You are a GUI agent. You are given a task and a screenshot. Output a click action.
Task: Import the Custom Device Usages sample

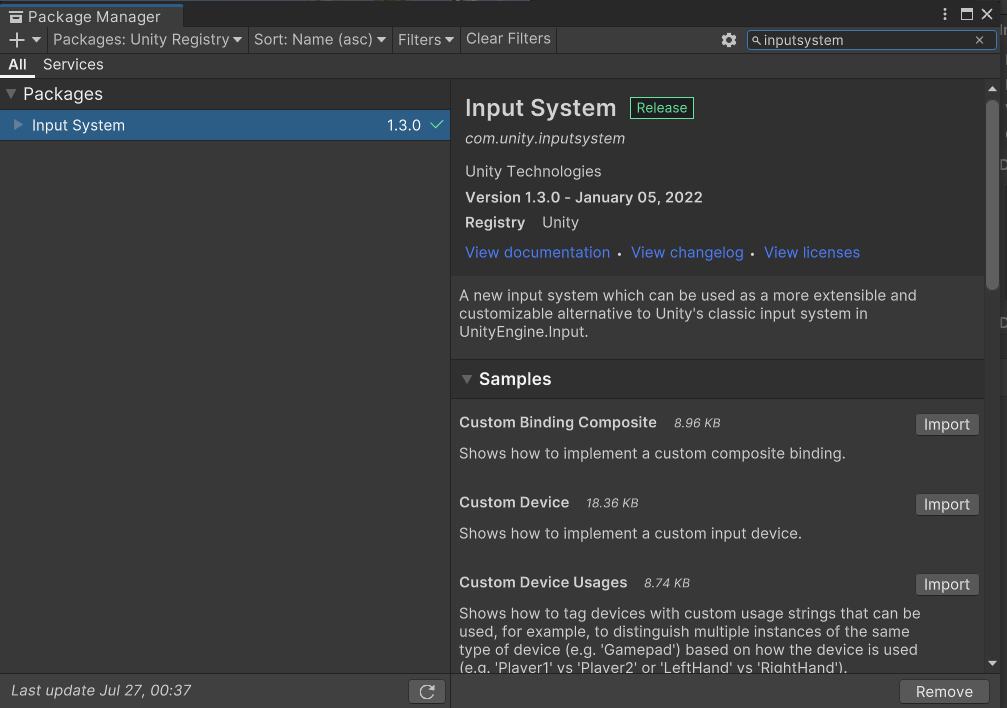point(947,585)
